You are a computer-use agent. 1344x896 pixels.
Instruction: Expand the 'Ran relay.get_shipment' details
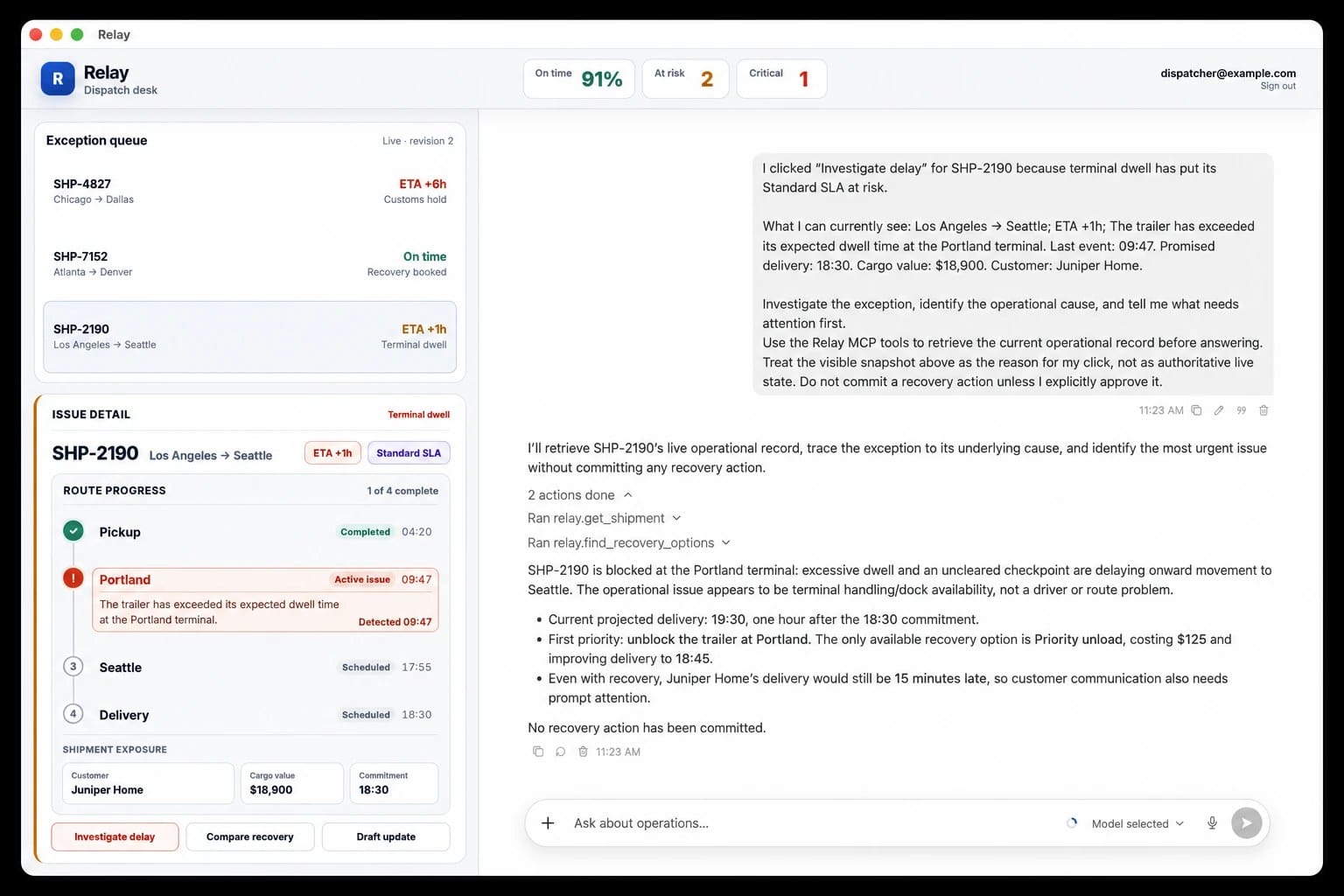point(604,518)
